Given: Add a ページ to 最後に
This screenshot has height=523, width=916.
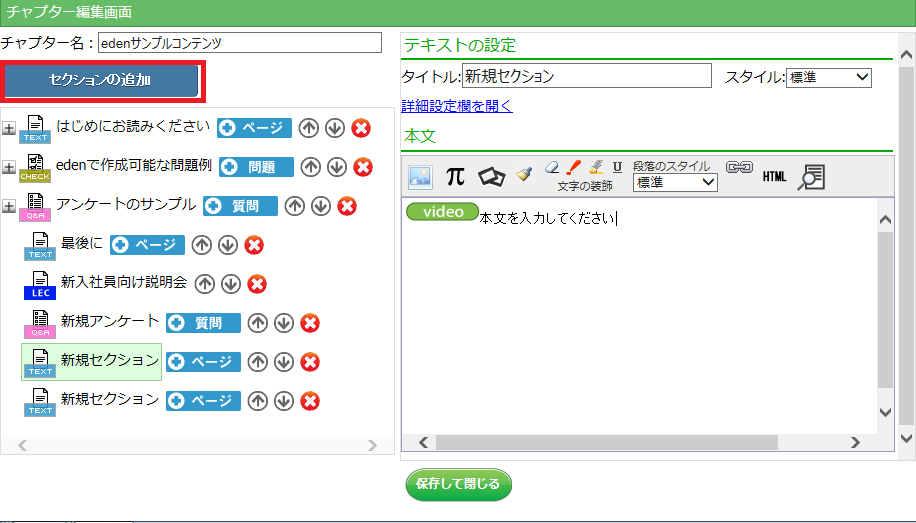Looking at the screenshot, I should coord(147,245).
